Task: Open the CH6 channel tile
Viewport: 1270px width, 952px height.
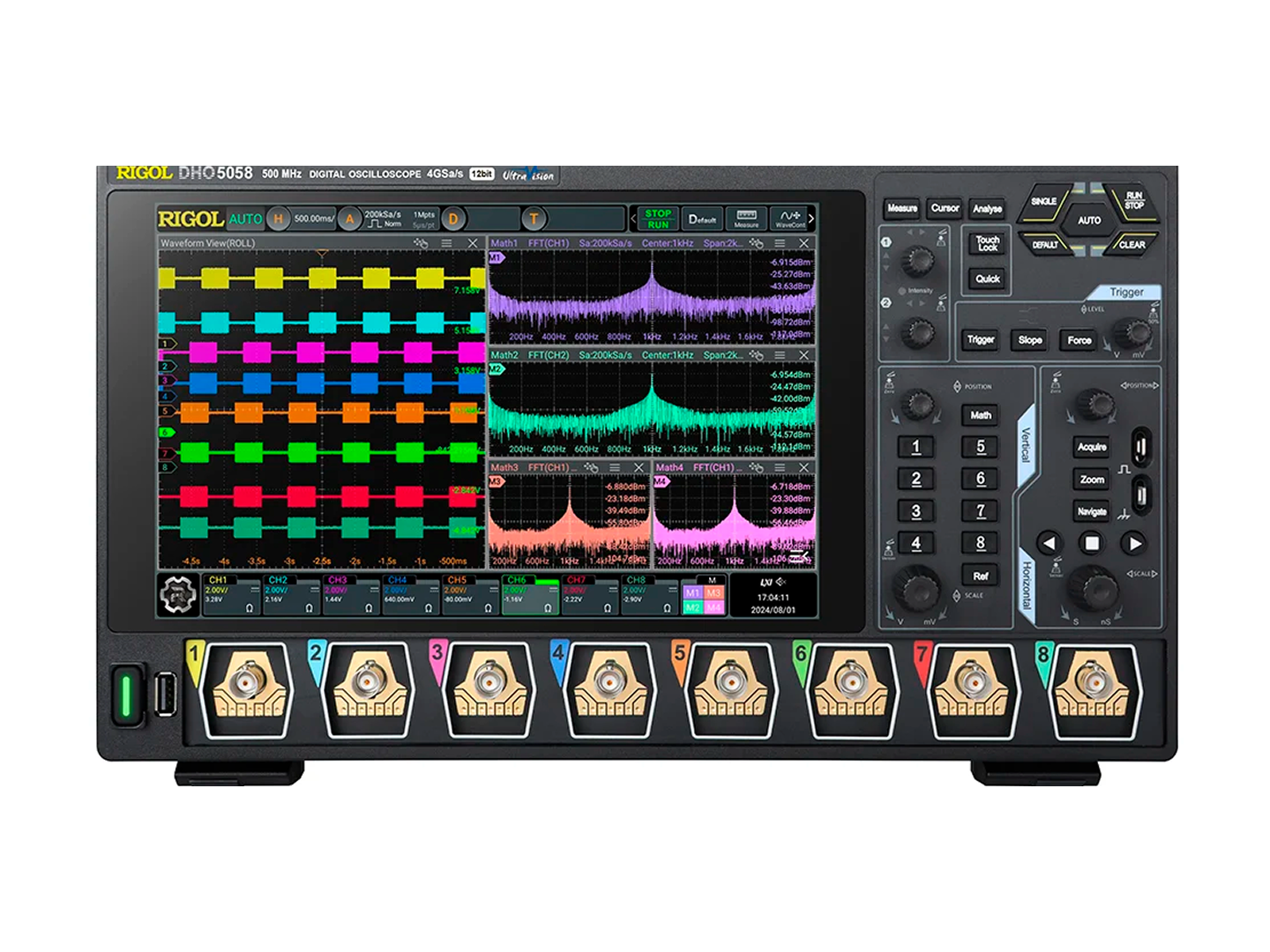Action: coord(530,595)
